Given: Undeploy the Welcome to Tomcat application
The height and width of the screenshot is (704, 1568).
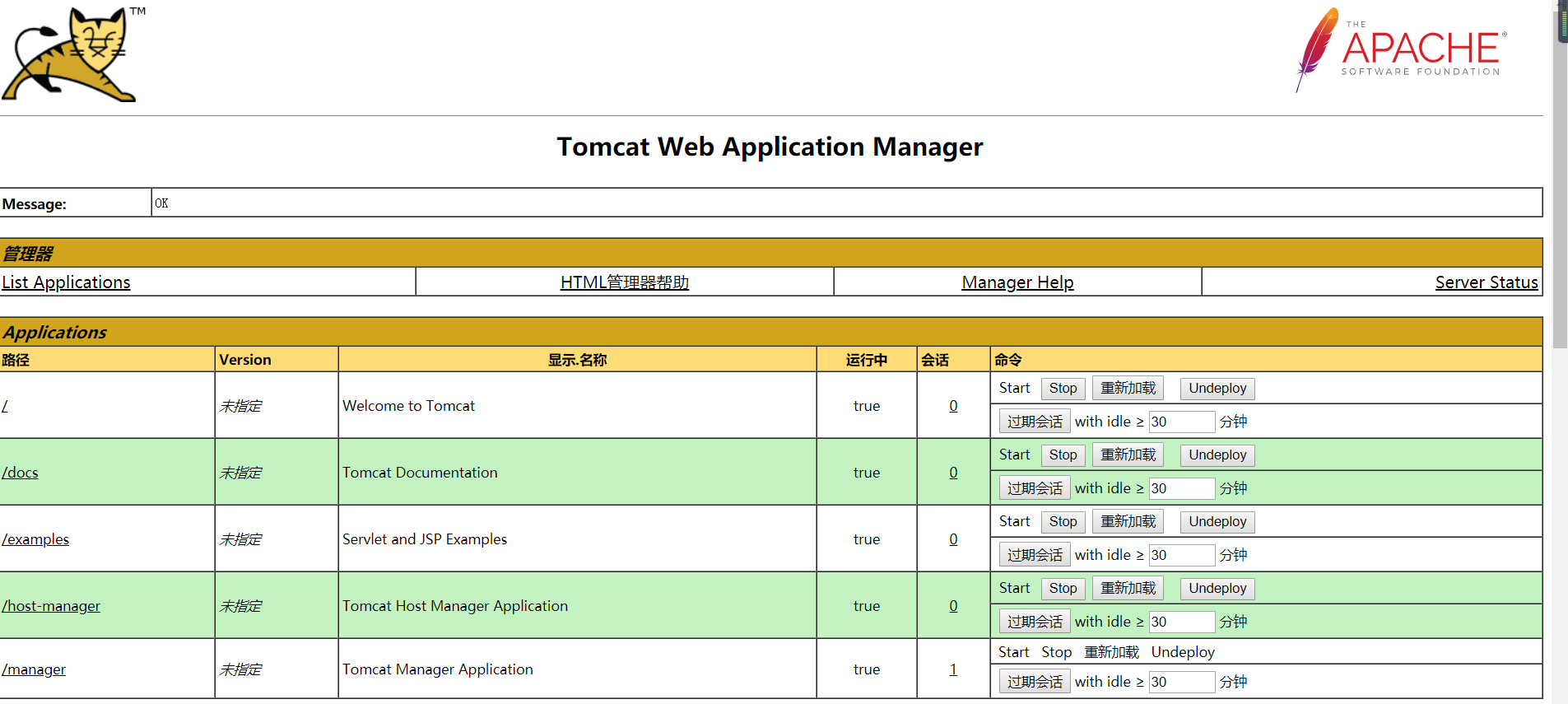Looking at the screenshot, I should click(1217, 389).
